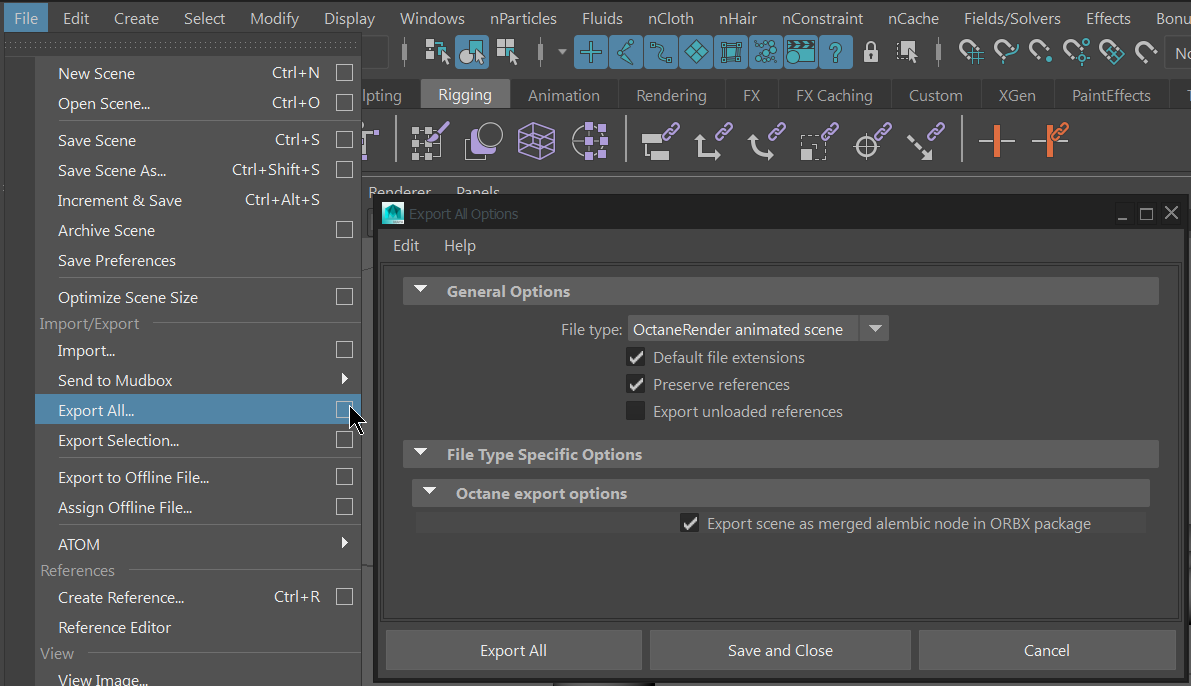Activate select by component type mode
Image resolution: width=1191 pixels, height=686 pixels.
tap(507, 52)
